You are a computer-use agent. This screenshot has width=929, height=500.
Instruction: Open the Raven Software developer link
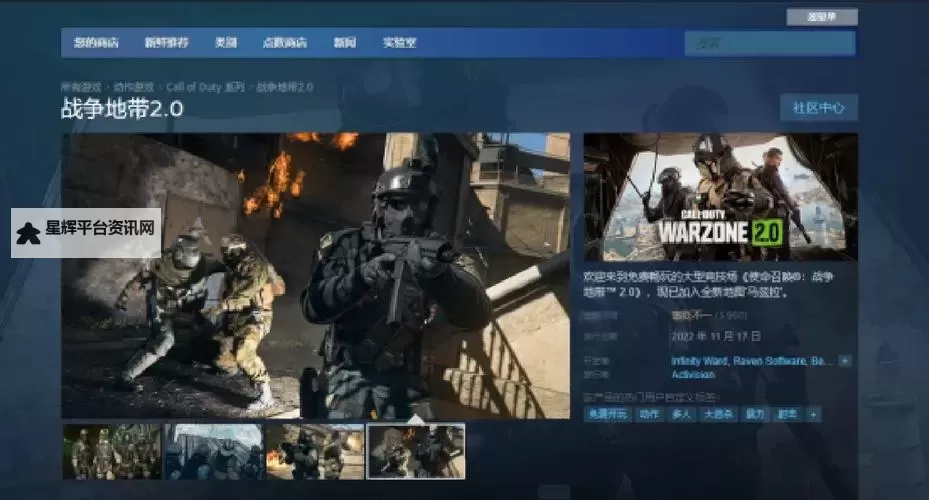tap(770, 361)
